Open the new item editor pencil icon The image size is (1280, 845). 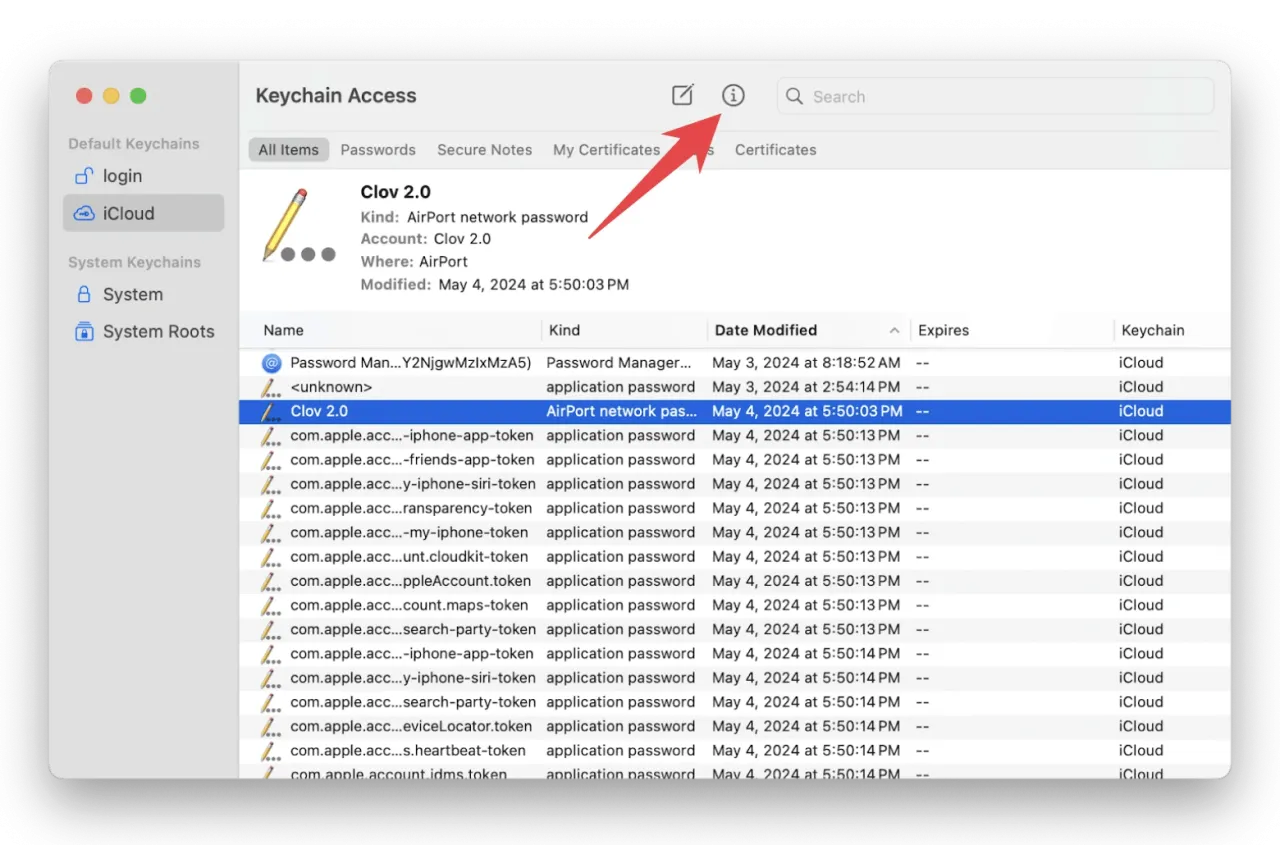tap(682, 95)
